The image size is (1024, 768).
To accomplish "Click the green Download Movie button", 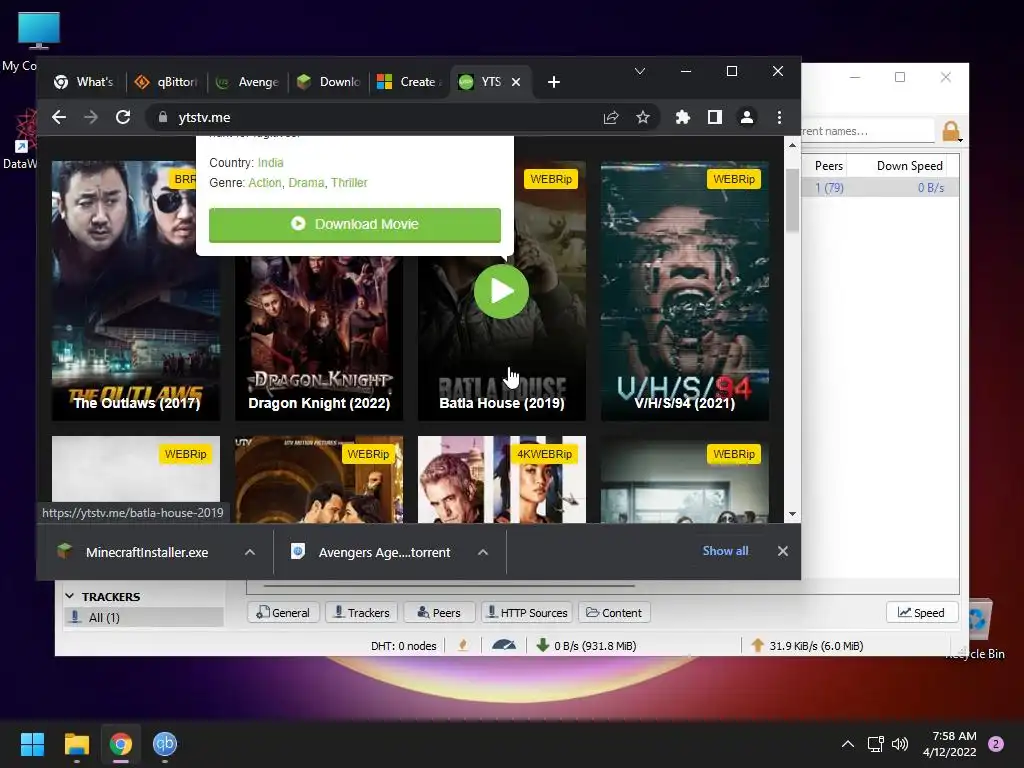I will [355, 225].
